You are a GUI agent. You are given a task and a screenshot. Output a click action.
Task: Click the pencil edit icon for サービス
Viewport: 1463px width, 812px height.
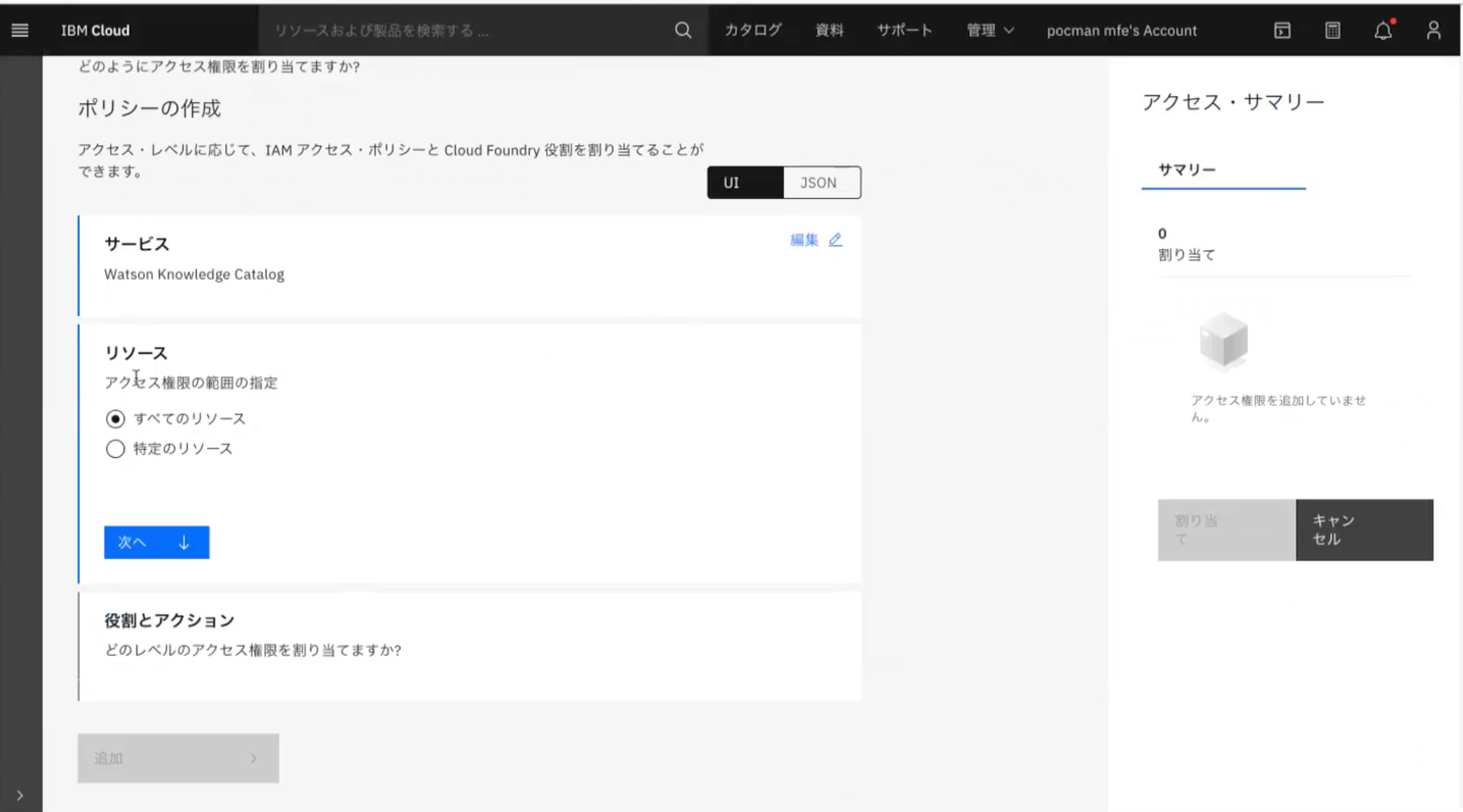[x=835, y=240]
